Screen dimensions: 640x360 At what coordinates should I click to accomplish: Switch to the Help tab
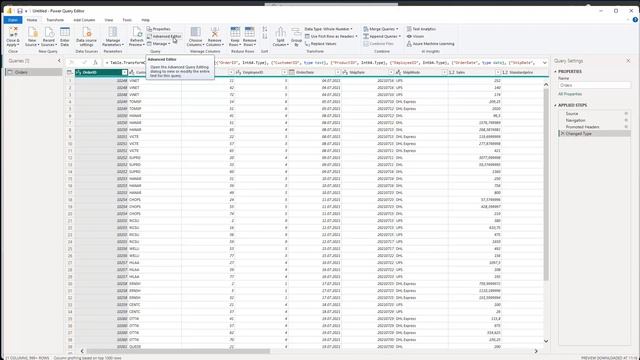coord(145,20)
